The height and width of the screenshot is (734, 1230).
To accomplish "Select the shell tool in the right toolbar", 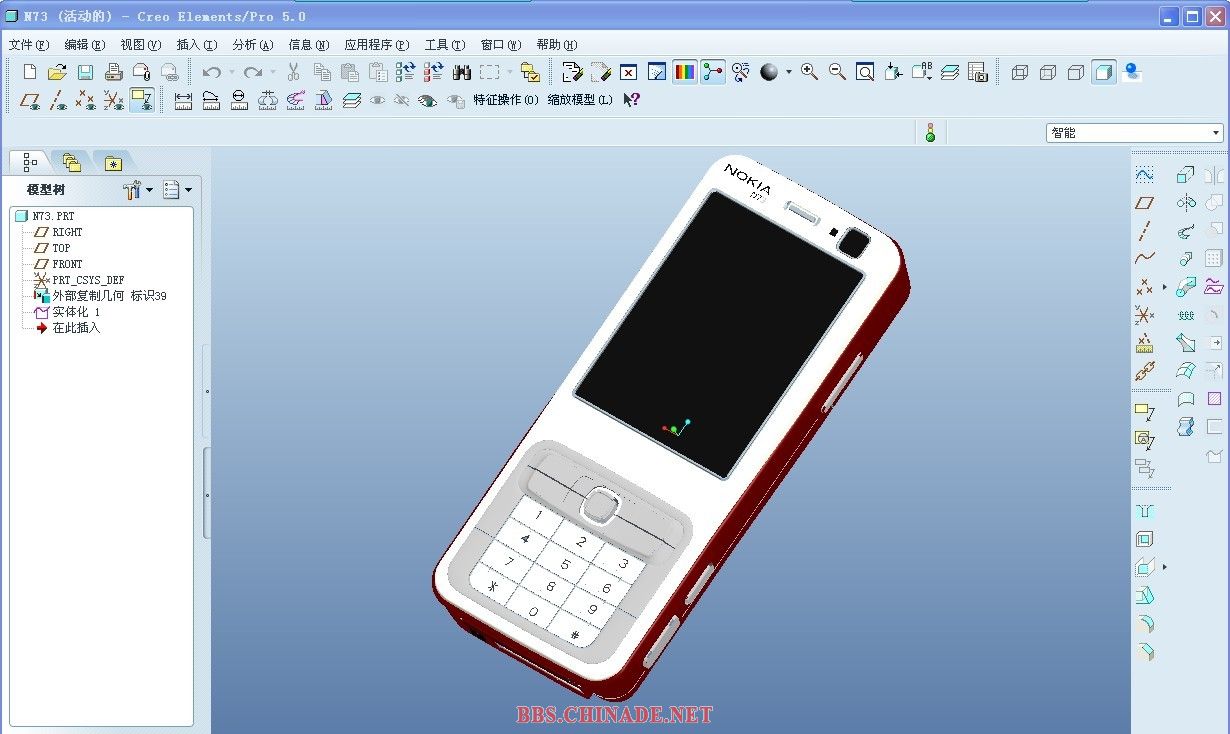I will pyautogui.click(x=1145, y=539).
